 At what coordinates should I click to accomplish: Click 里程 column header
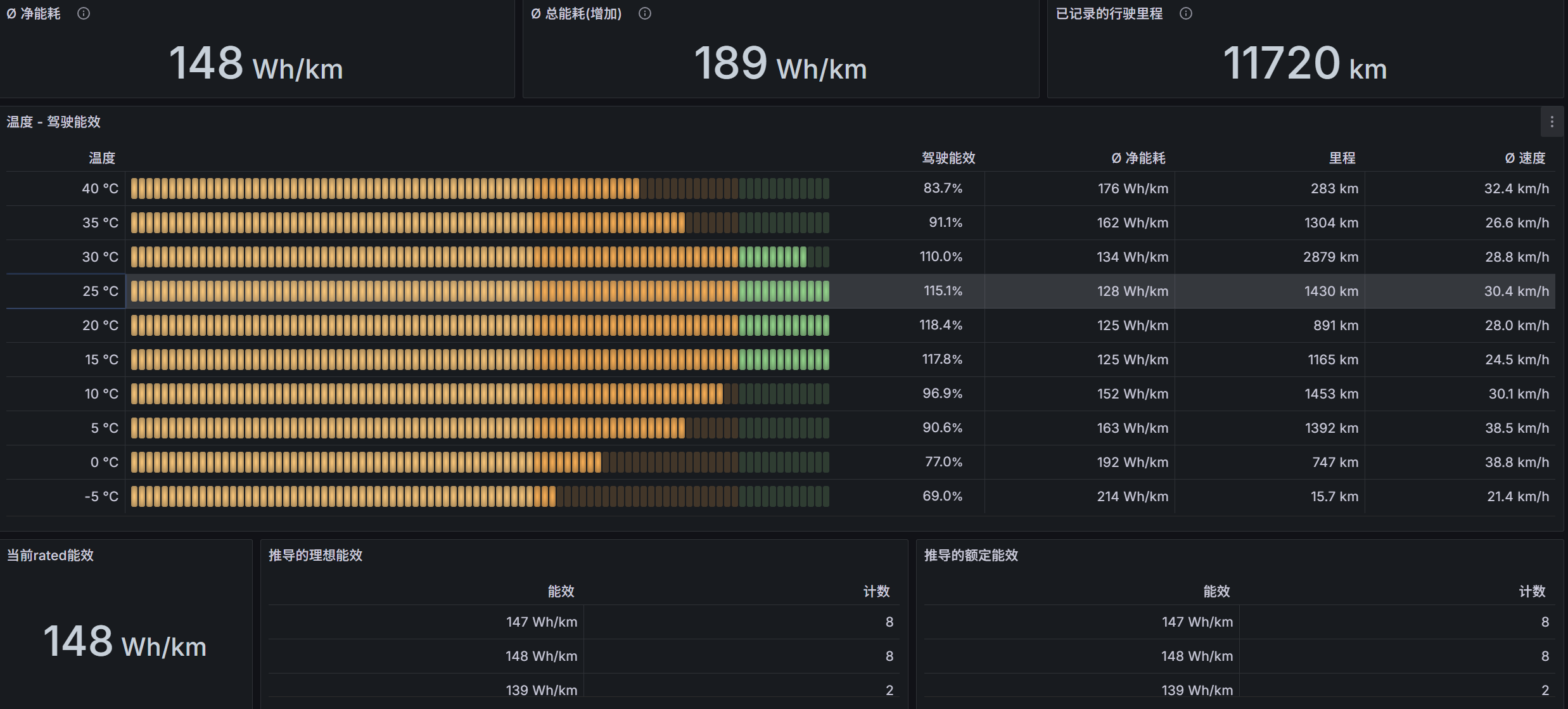click(1342, 158)
